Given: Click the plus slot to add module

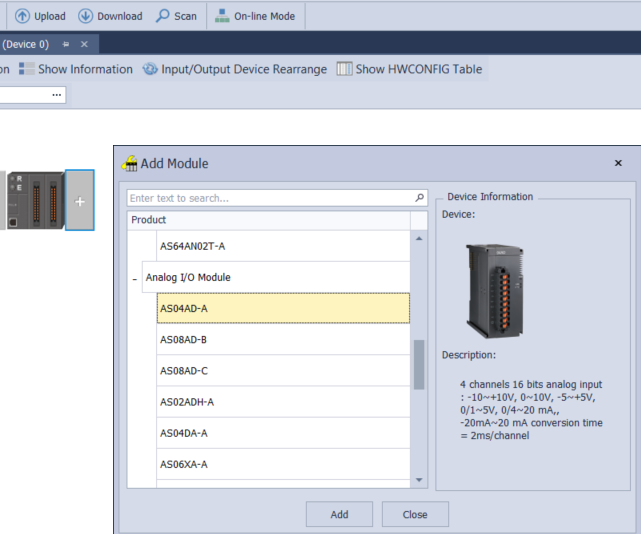Looking at the screenshot, I should click(80, 201).
